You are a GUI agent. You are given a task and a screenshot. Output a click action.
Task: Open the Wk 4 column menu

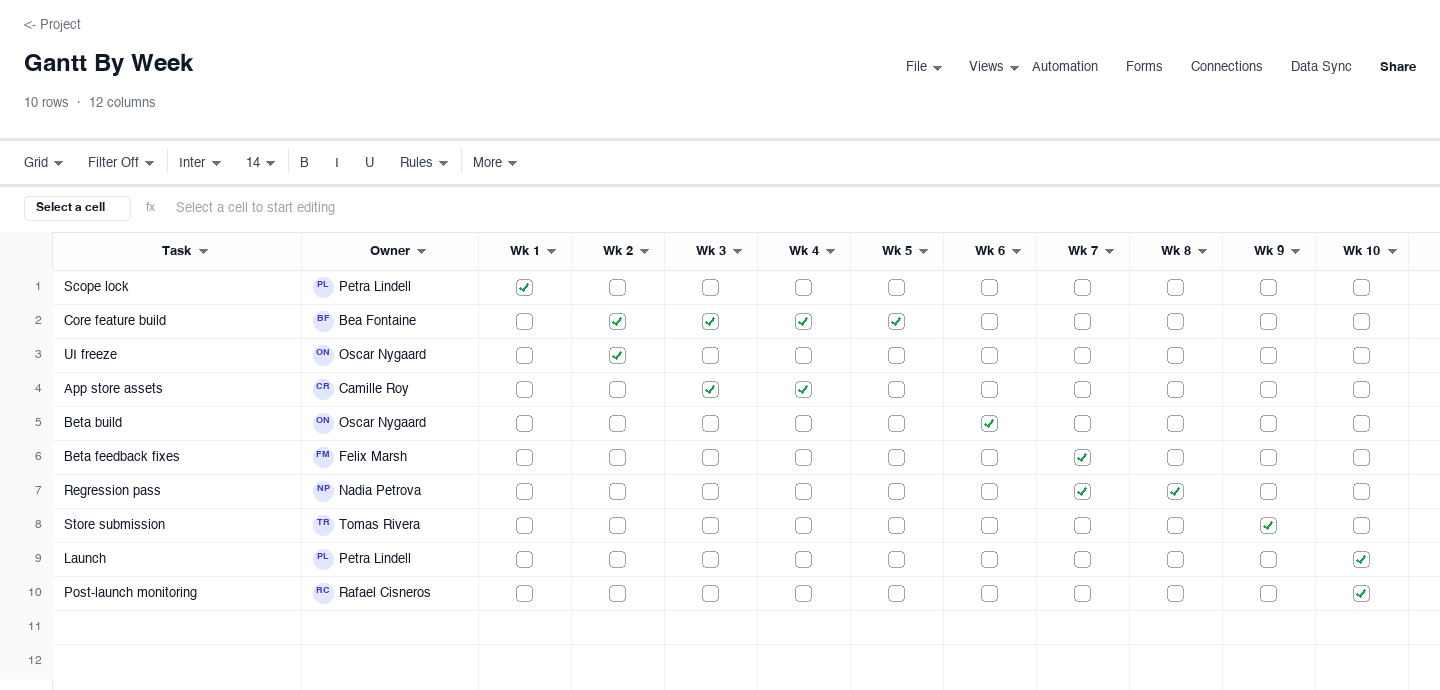pos(830,252)
